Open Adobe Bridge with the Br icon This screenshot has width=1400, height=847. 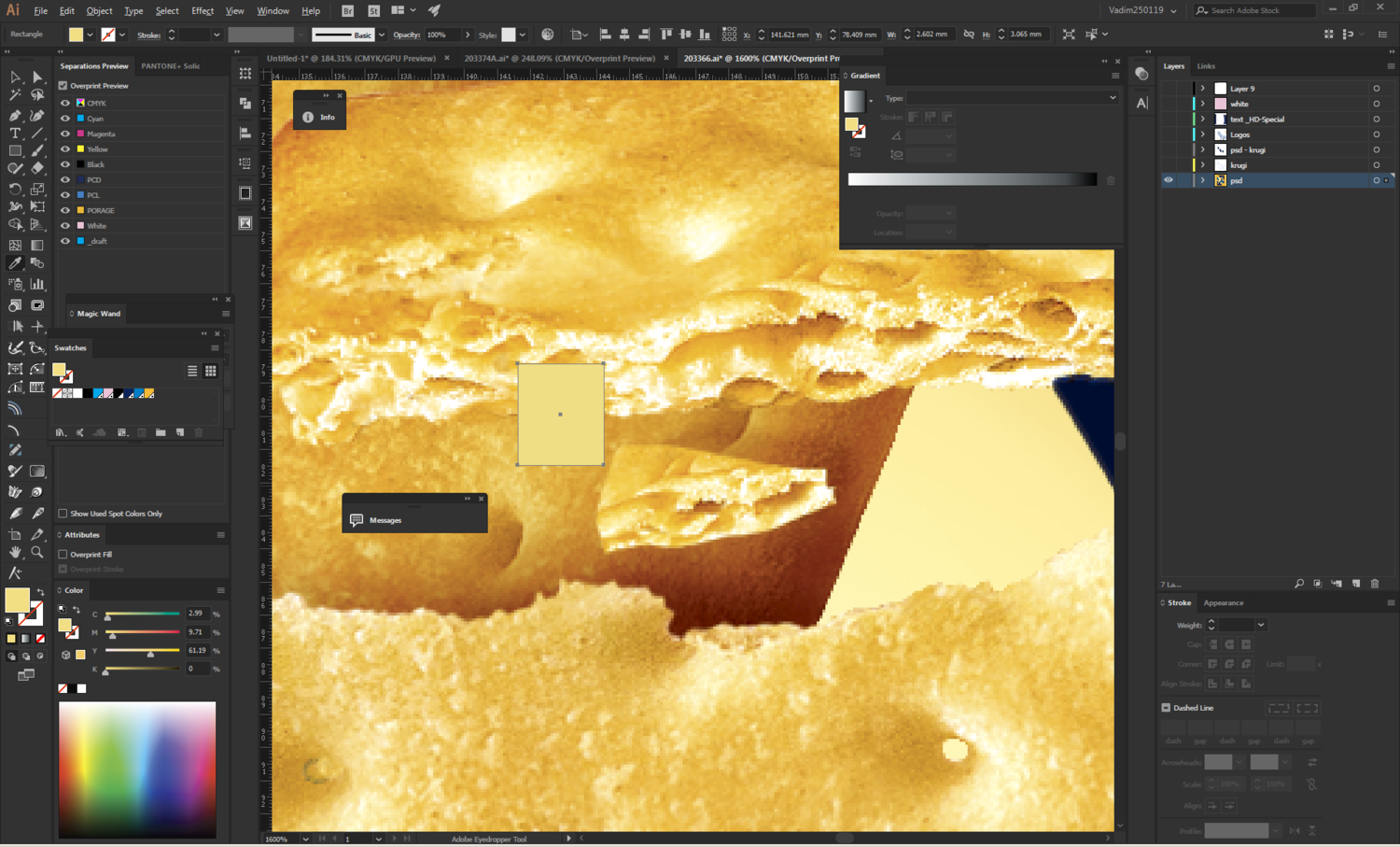click(347, 10)
